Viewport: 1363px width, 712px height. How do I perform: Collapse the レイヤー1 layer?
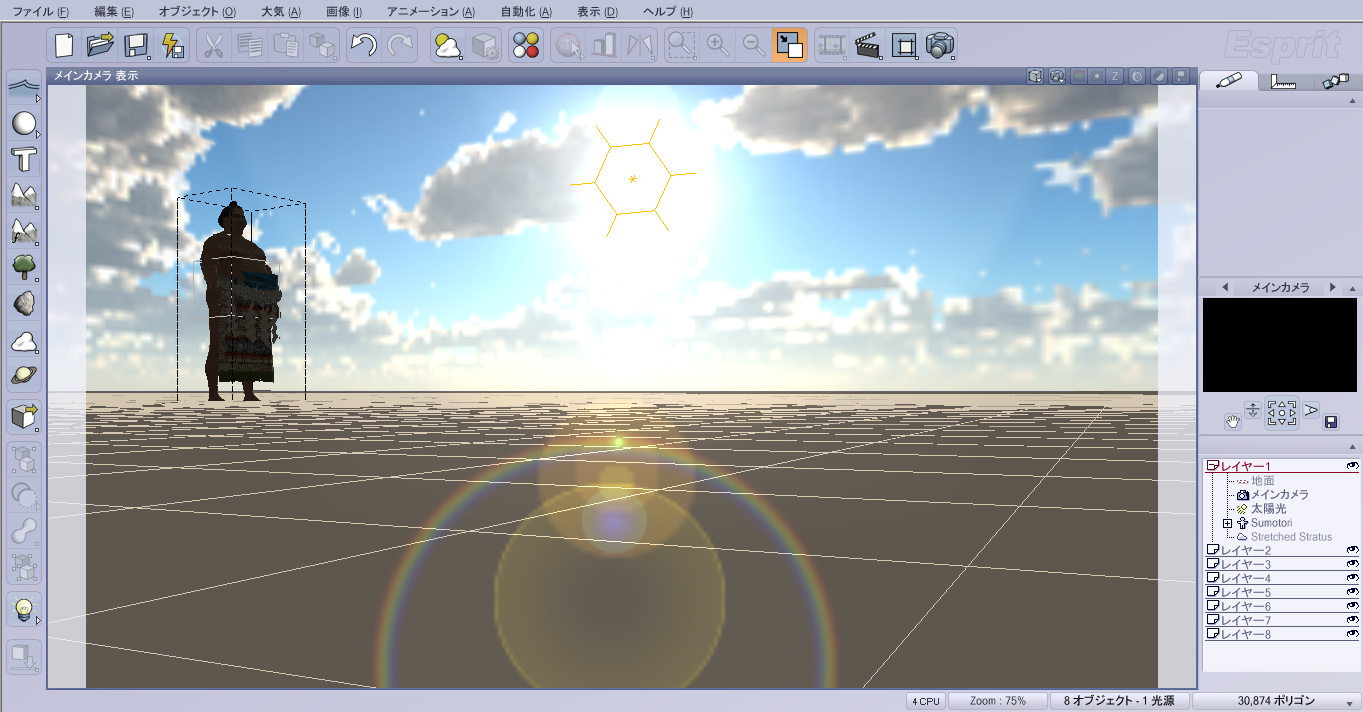(1213, 466)
